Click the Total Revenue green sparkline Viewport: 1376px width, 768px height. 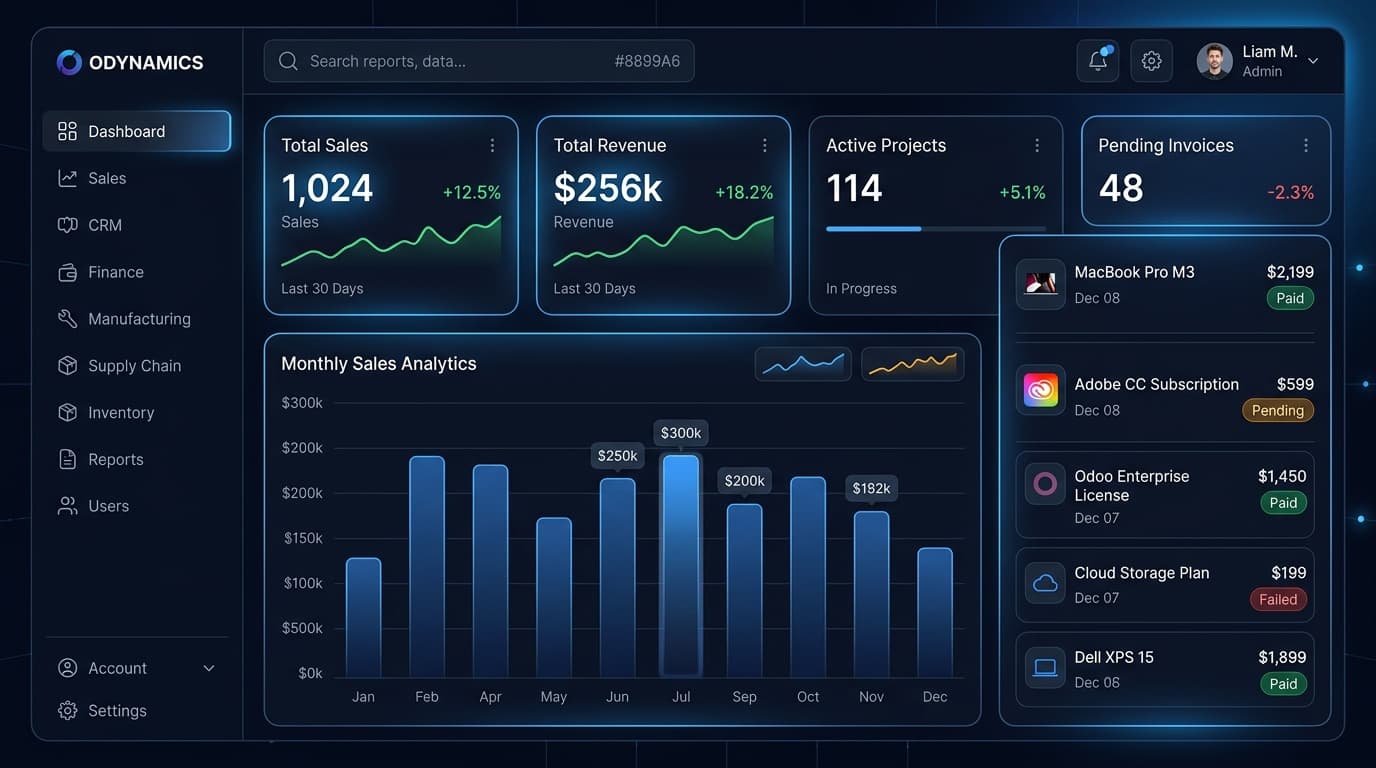pos(663,242)
